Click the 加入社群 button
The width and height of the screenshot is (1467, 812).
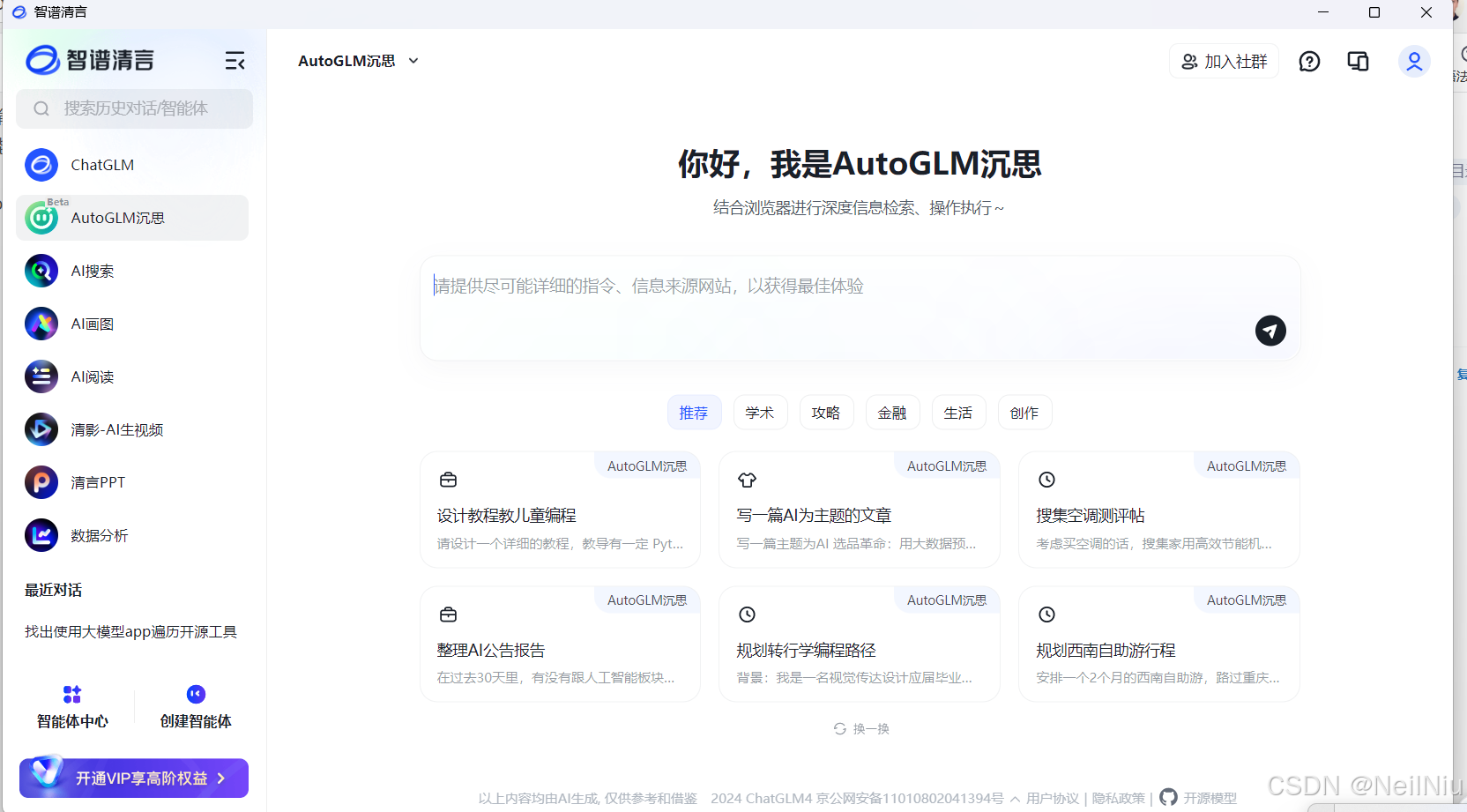click(x=1224, y=61)
